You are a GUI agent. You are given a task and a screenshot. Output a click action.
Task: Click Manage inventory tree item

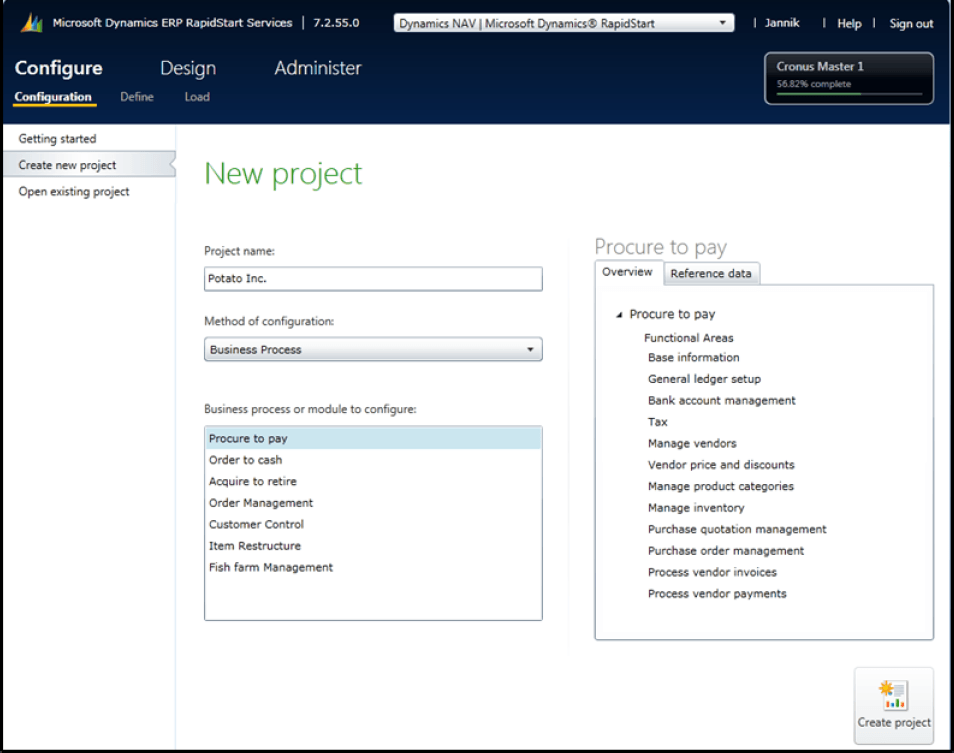click(x=696, y=508)
